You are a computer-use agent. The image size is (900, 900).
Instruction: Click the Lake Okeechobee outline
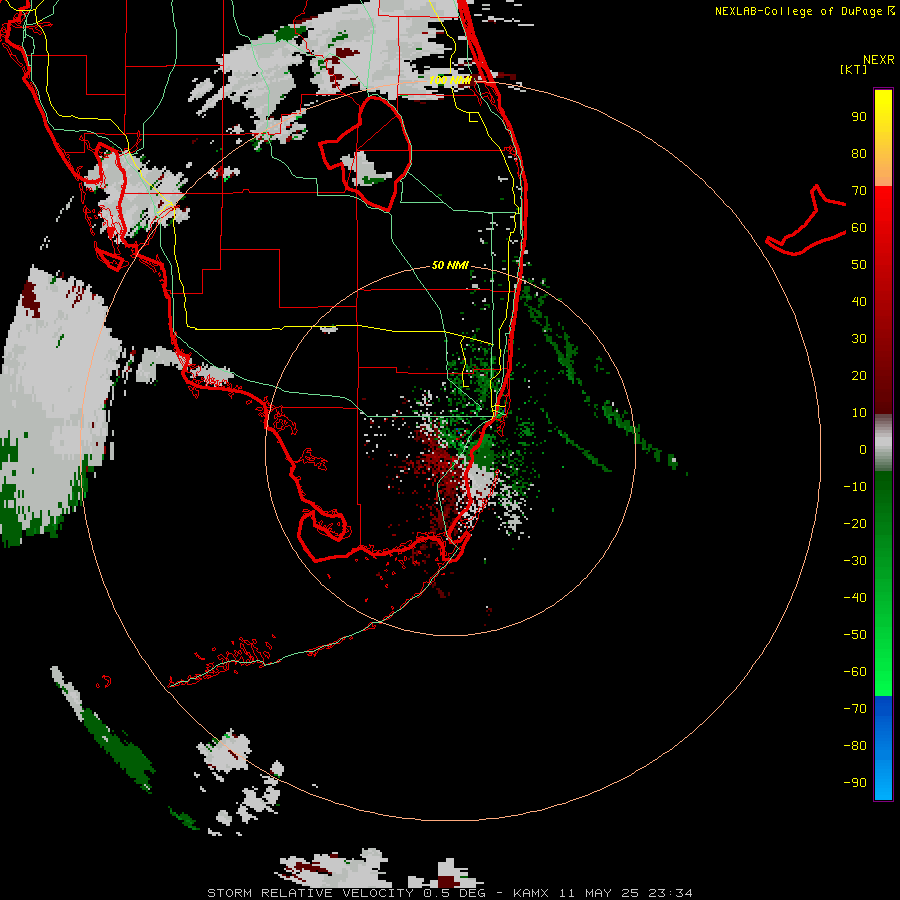[x=366, y=153]
